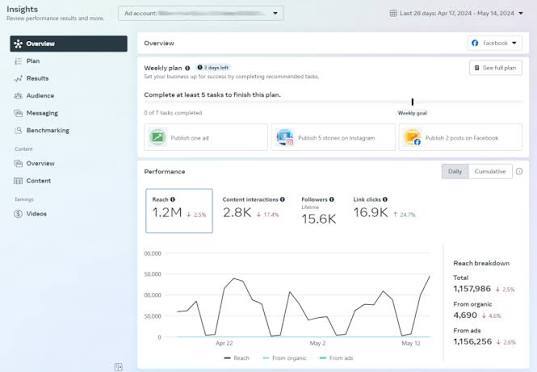Open Publish 2 posts on Facebook task

tap(461, 137)
